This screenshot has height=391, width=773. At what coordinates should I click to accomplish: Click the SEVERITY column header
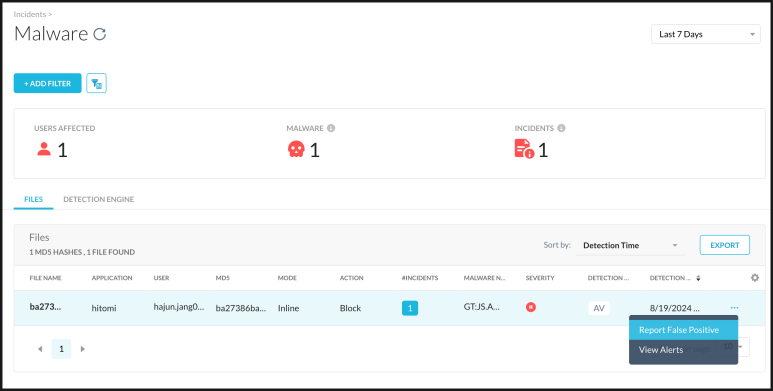(540, 278)
